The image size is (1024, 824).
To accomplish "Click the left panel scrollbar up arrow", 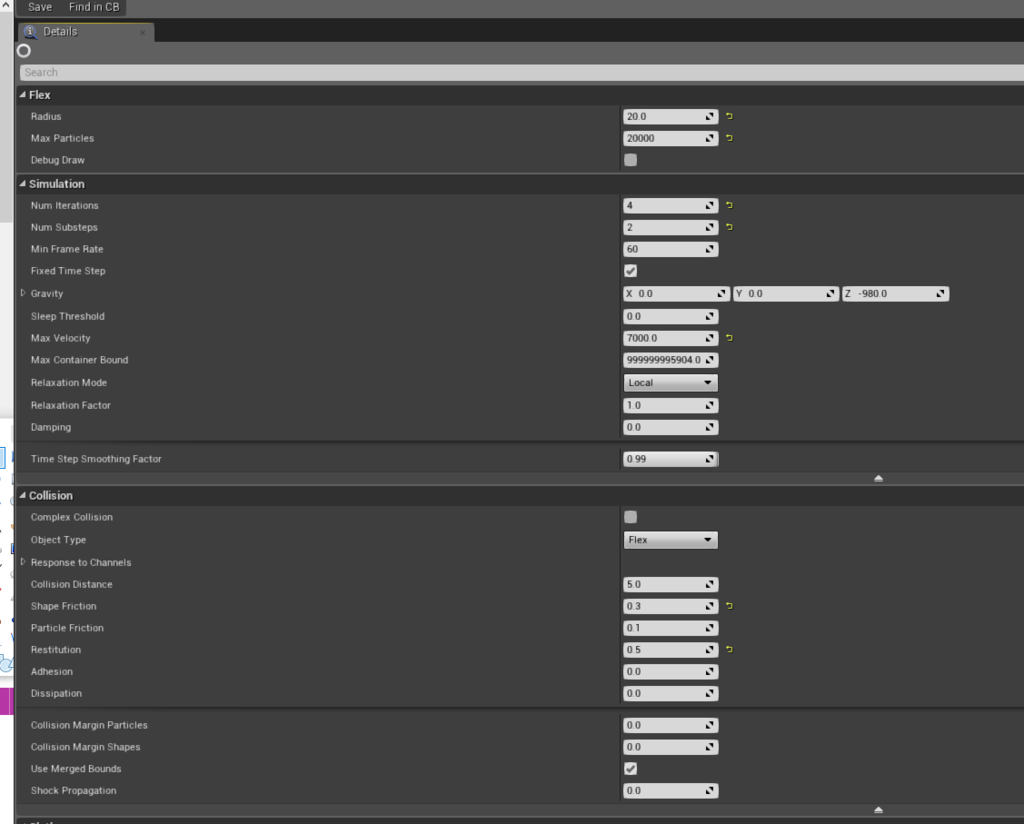I will point(6,5).
